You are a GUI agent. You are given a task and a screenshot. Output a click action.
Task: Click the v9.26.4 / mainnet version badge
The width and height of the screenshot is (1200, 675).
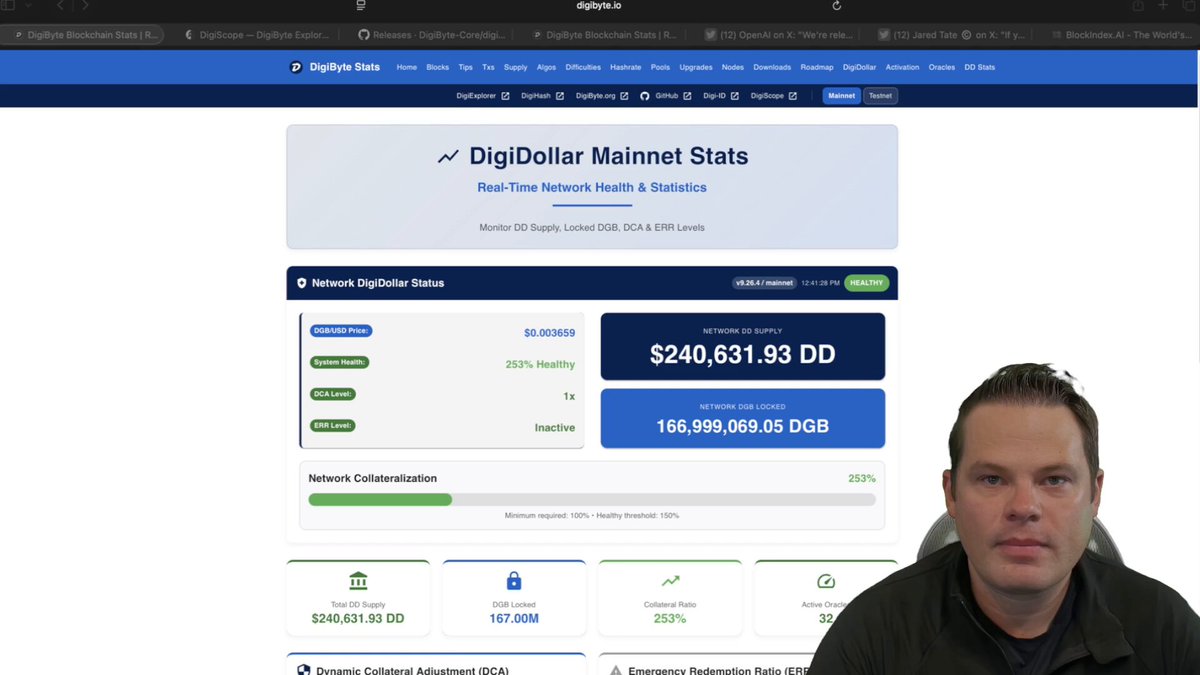click(x=765, y=283)
